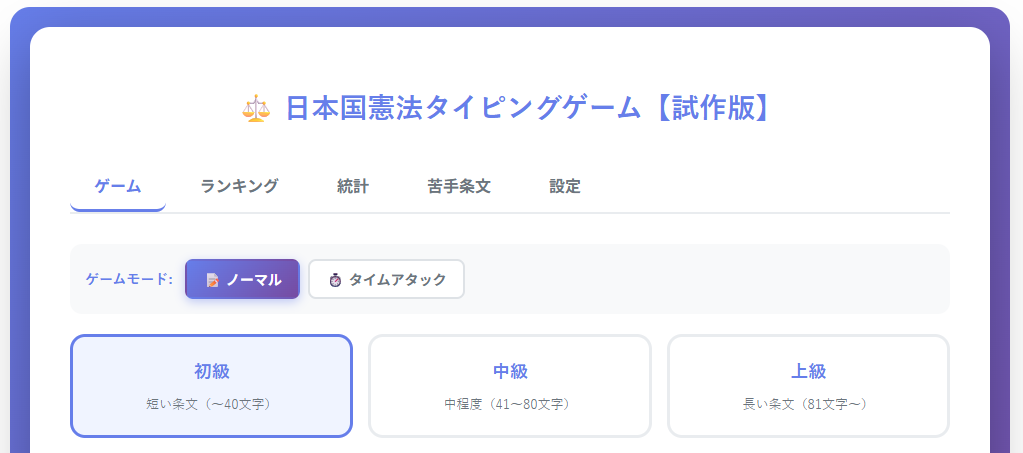Choose the 初級 difficulty card

(211, 386)
